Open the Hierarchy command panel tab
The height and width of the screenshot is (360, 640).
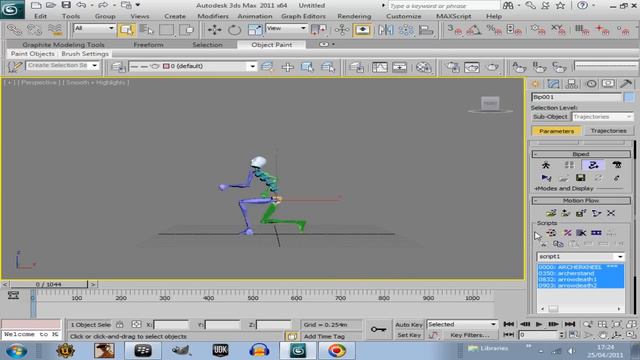coord(572,84)
